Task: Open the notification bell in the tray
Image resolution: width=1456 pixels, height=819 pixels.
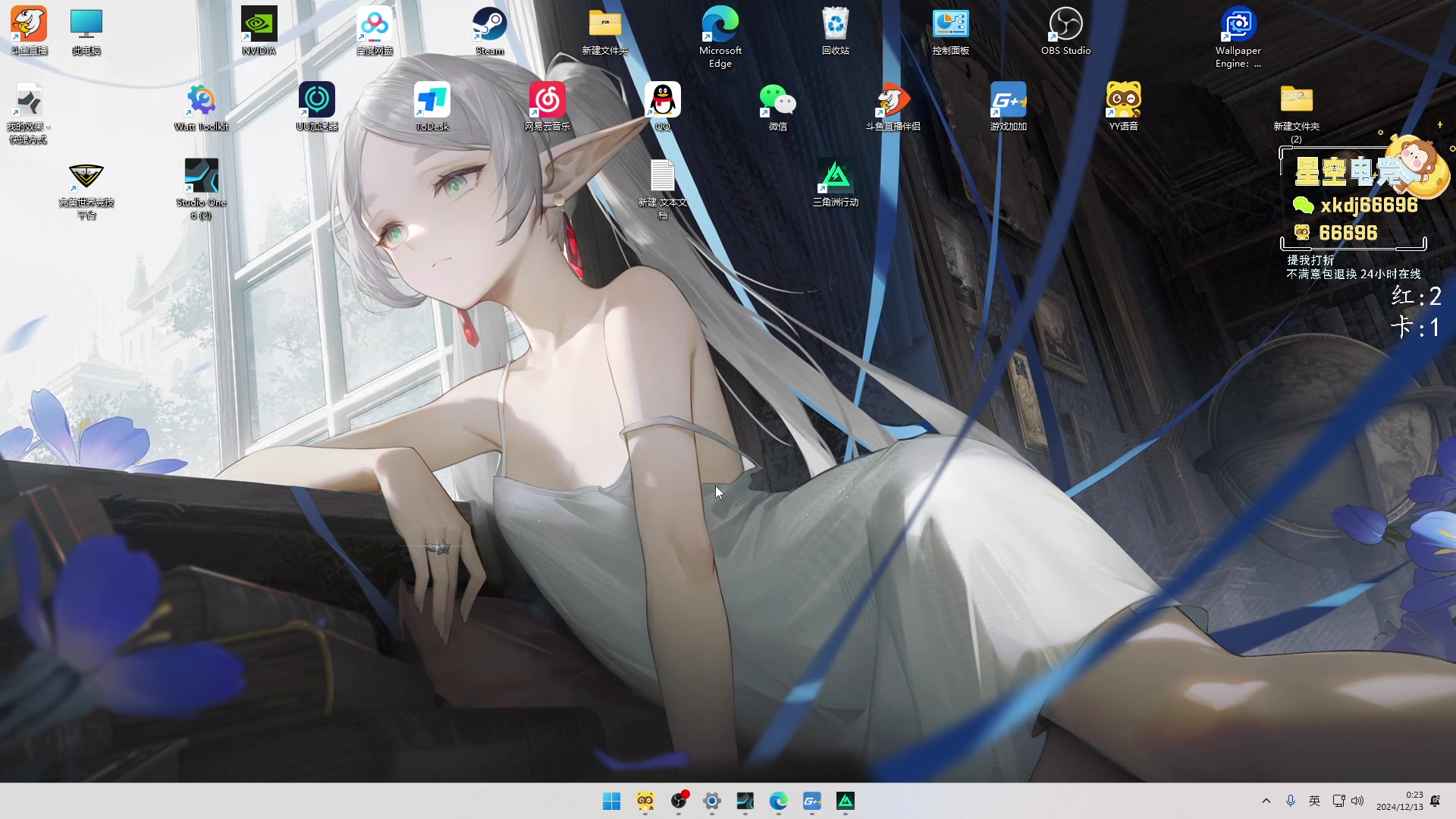Action: click(1436, 801)
